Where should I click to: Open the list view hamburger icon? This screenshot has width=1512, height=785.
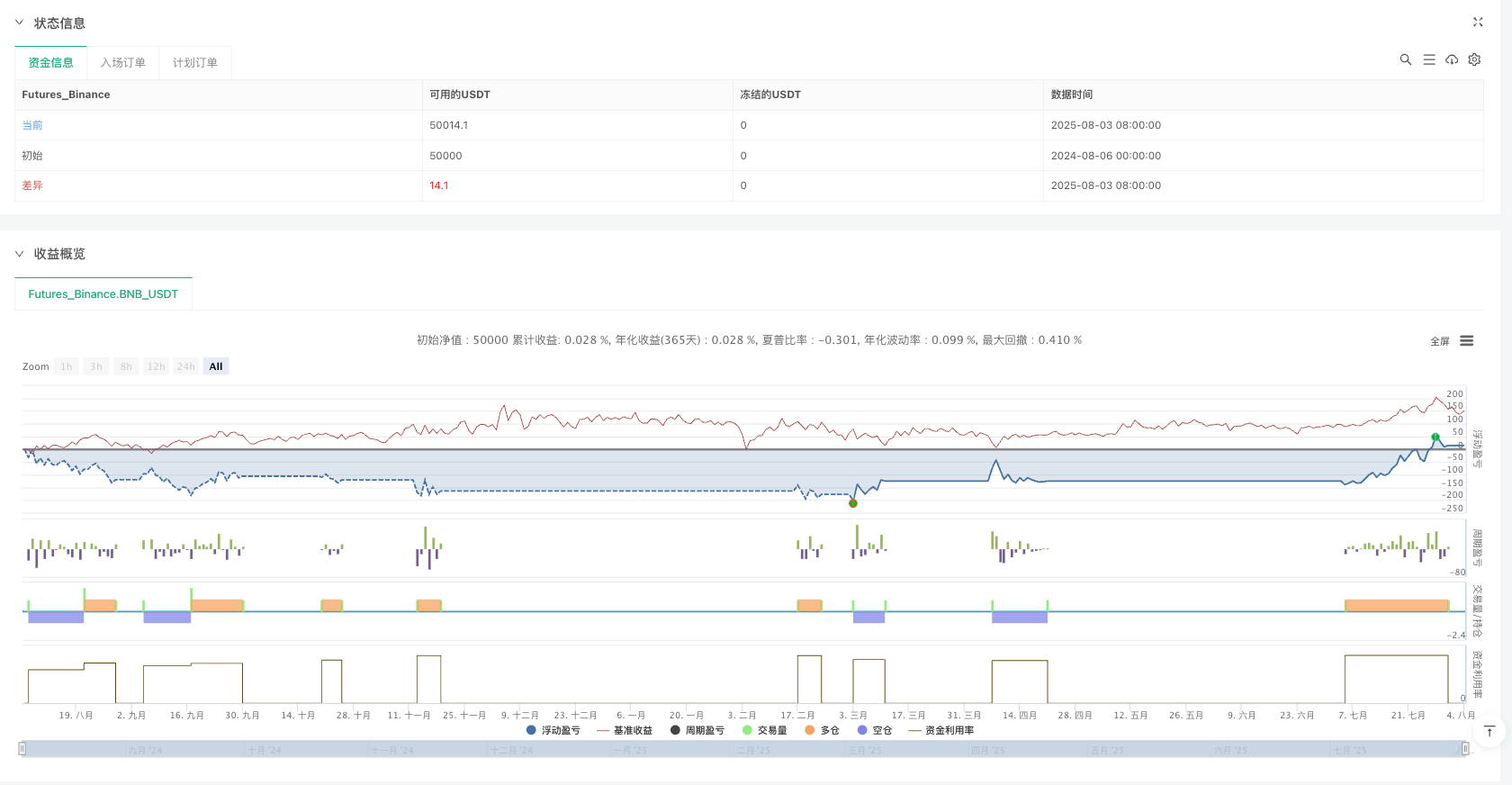[x=1428, y=59]
